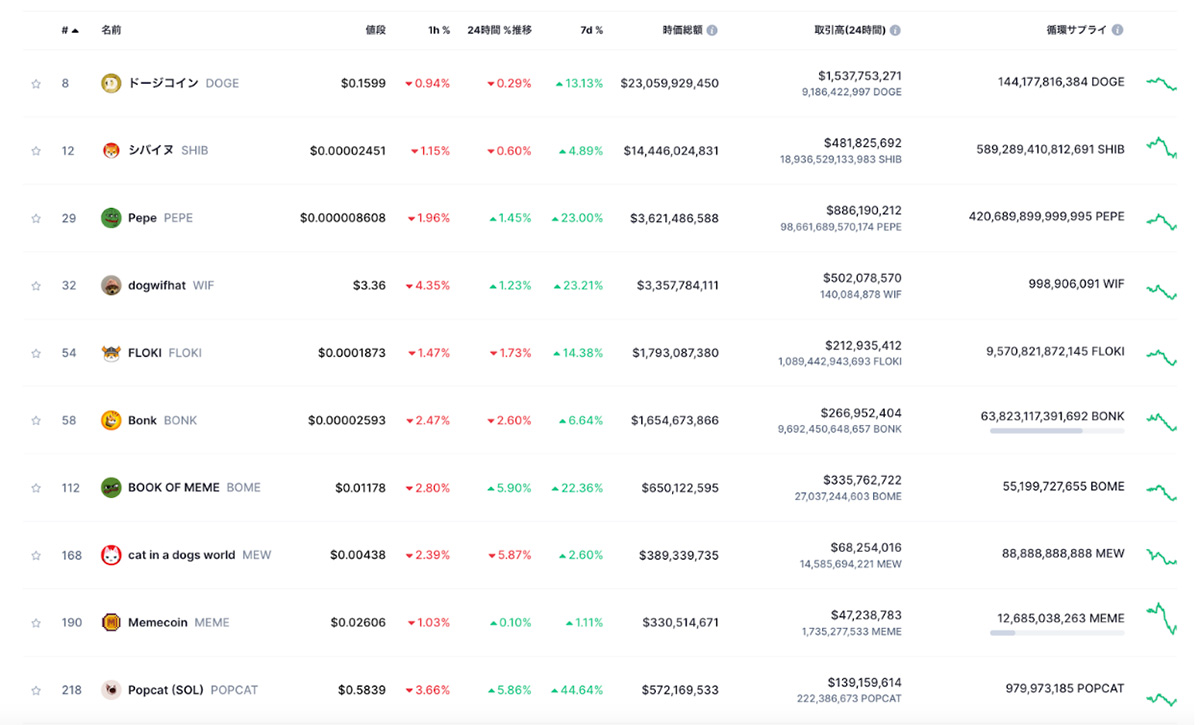Click the MEME circulating supply progress bar
This screenshot has width=1200, height=725.
tap(1057, 633)
